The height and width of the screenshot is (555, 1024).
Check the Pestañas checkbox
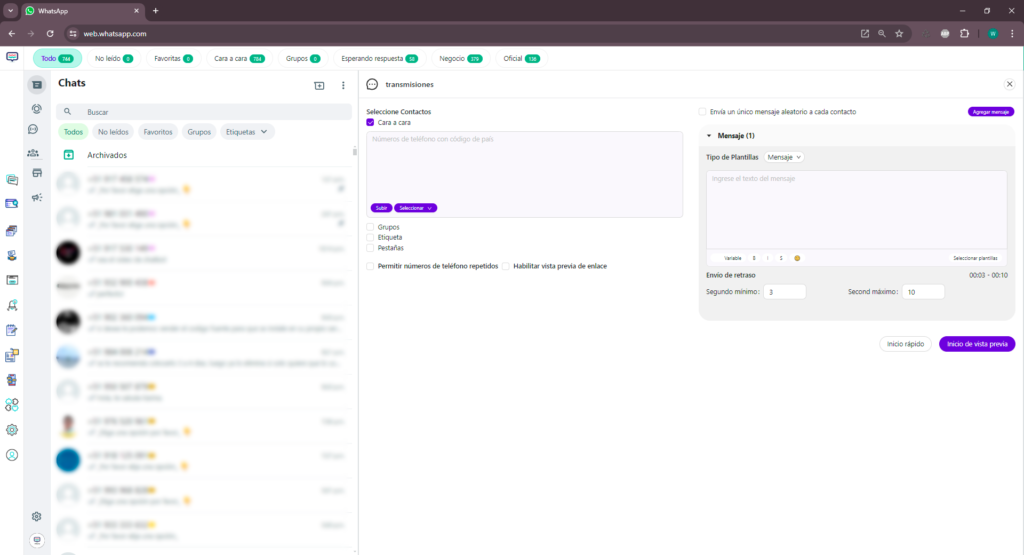(370, 248)
